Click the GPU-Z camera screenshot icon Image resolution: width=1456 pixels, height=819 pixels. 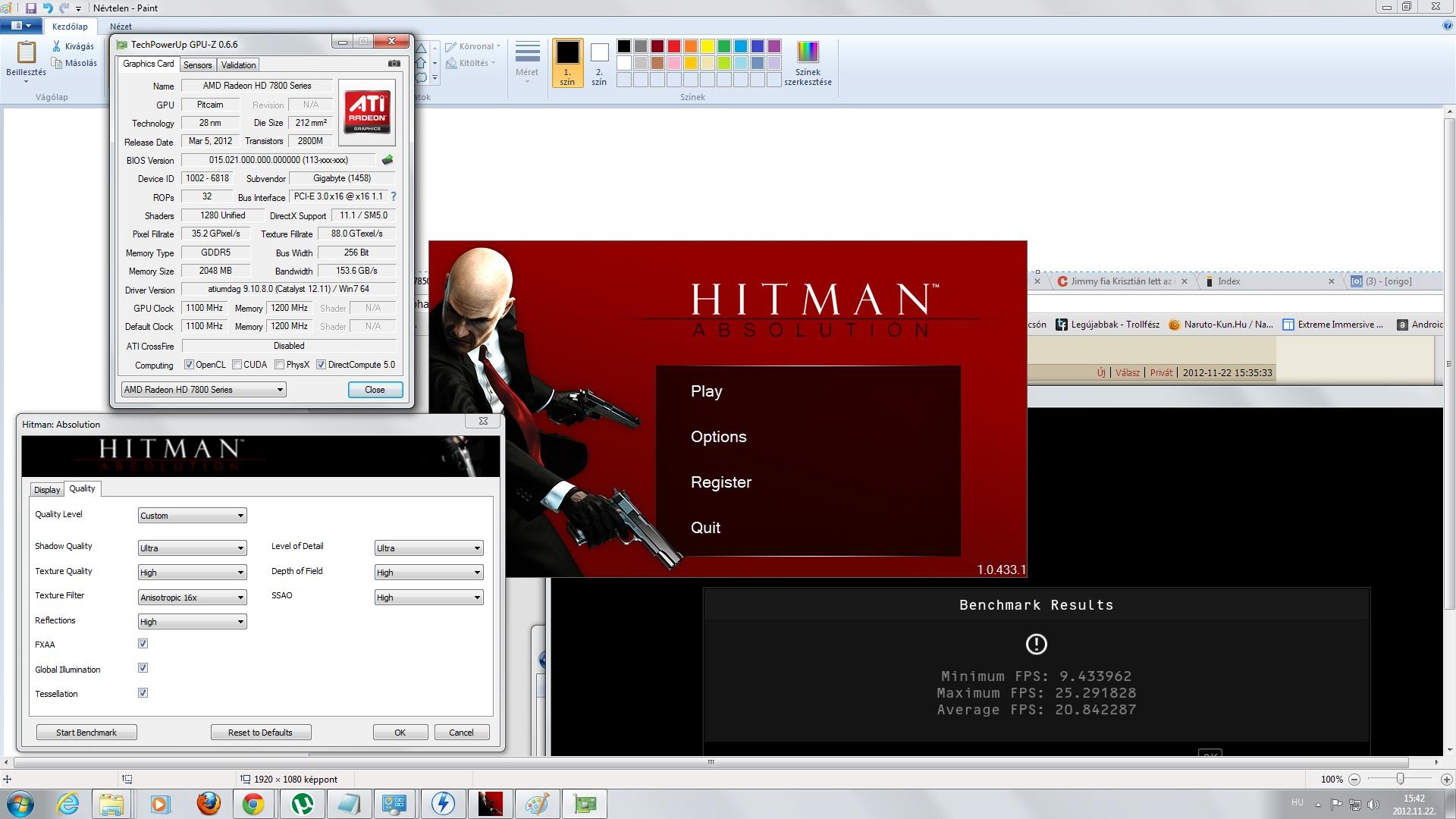click(394, 64)
